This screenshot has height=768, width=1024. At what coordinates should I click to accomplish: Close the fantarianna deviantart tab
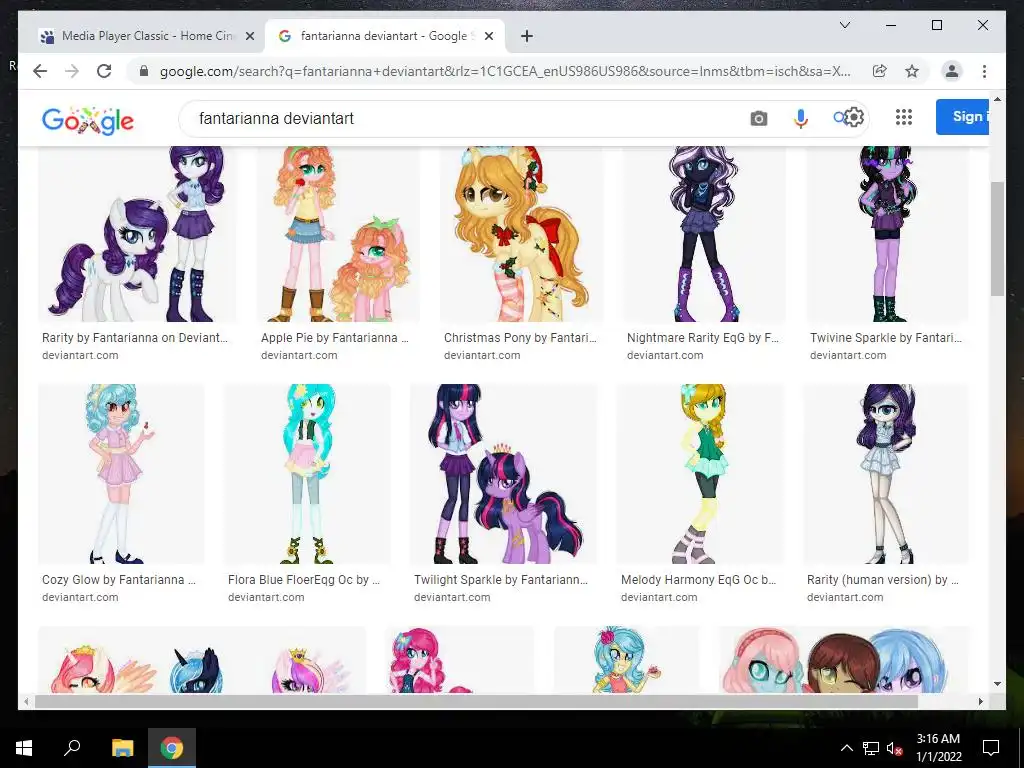tap(488, 36)
